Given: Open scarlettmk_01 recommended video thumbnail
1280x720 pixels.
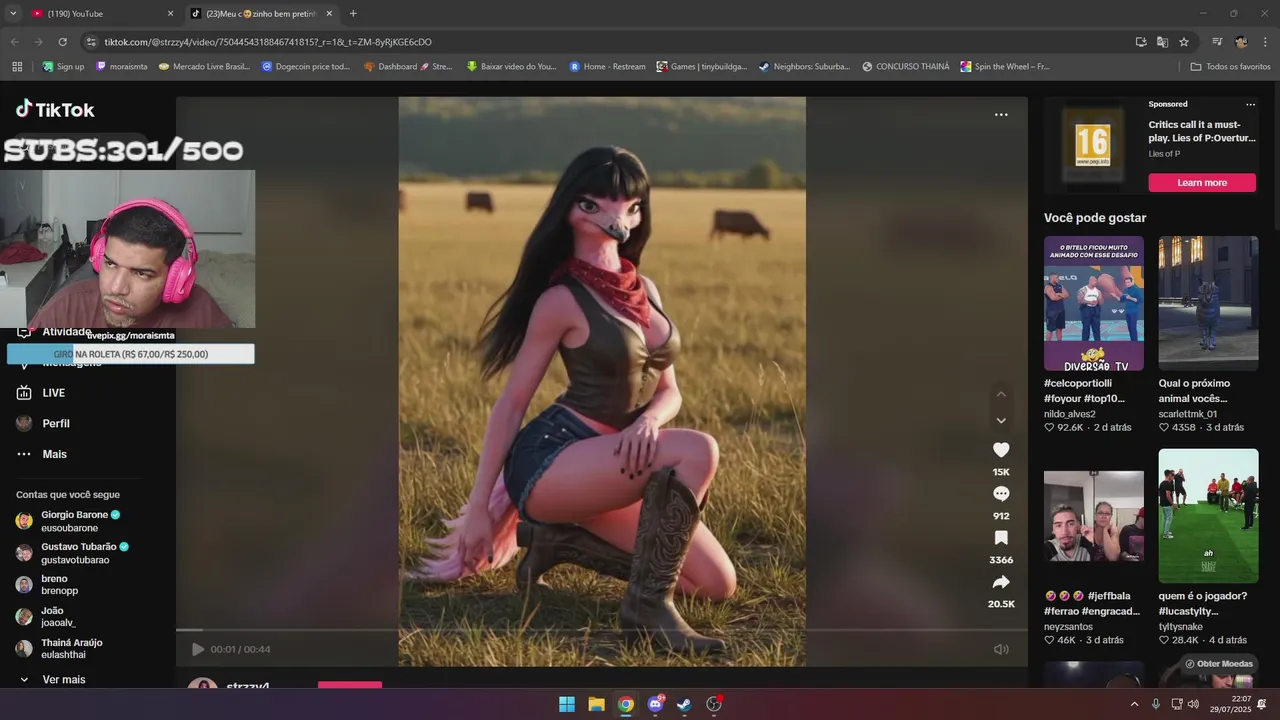Looking at the screenshot, I should click(x=1208, y=303).
